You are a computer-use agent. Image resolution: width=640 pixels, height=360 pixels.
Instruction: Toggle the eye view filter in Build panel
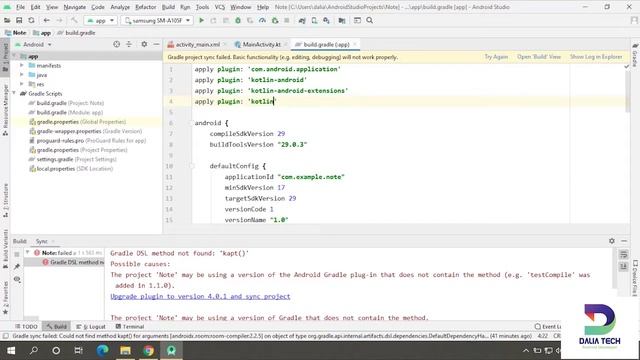coord(17,280)
